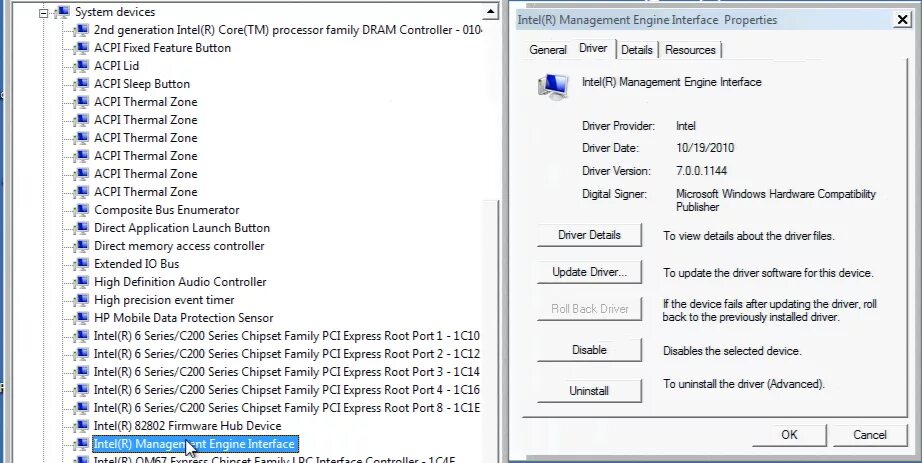This screenshot has height=463, width=922.
Task: Click the Properties dialog title bar text
Action: coord(647,20)
